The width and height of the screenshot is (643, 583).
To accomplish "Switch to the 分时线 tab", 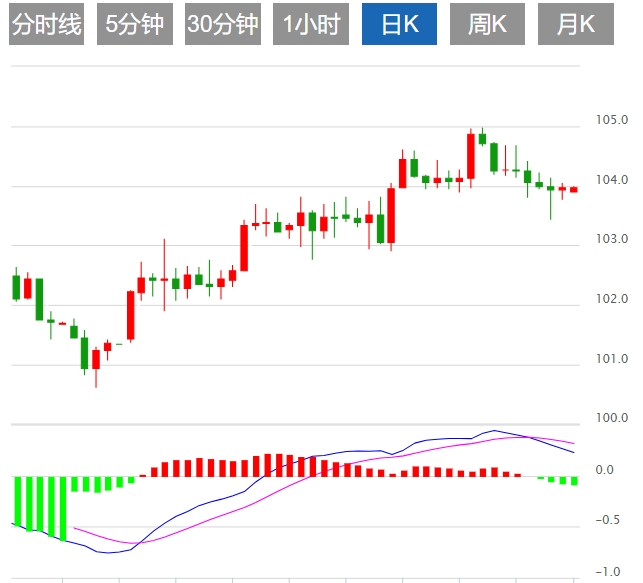I will coord(46,25).
